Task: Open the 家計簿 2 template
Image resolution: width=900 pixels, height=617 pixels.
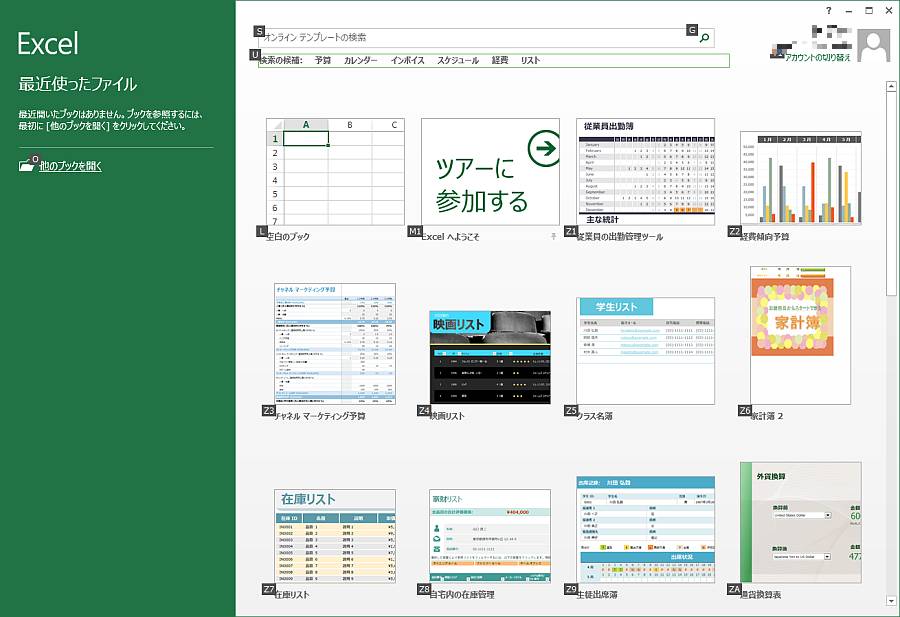Action: (x=801, y=335)
